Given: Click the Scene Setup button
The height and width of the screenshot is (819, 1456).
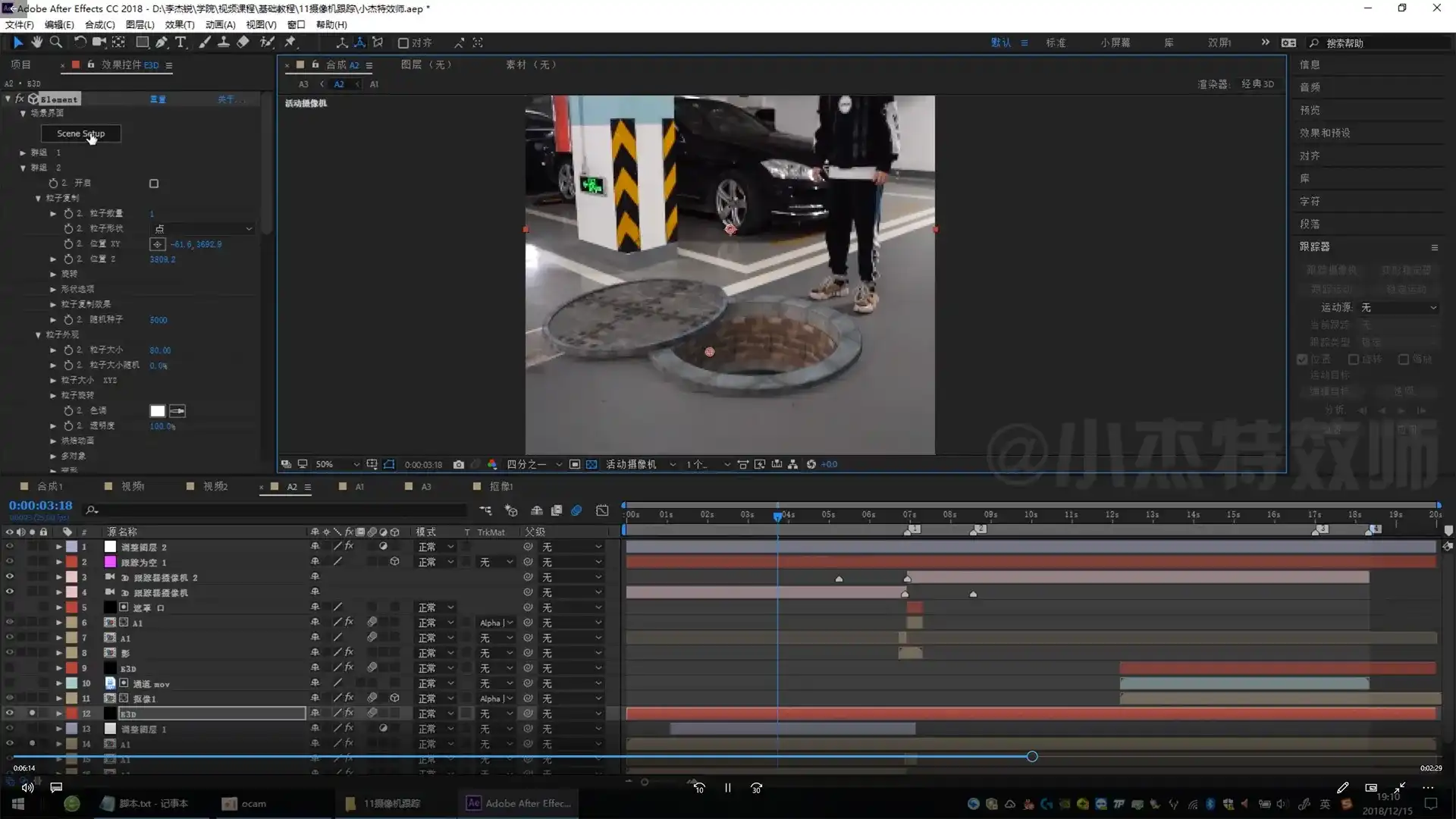Looking at the screenshot, I should coord(80,133).
